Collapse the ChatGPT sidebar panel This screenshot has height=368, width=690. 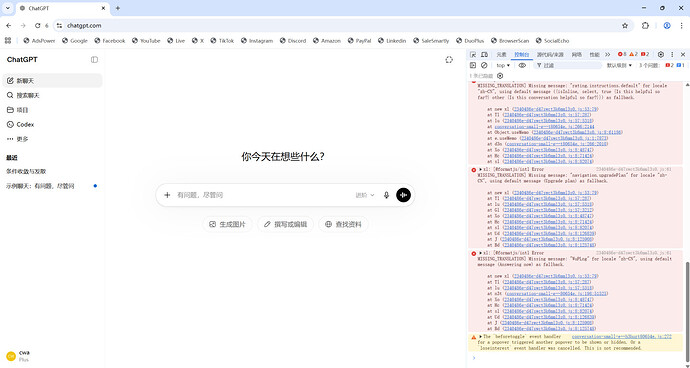[x=94, y=59]
